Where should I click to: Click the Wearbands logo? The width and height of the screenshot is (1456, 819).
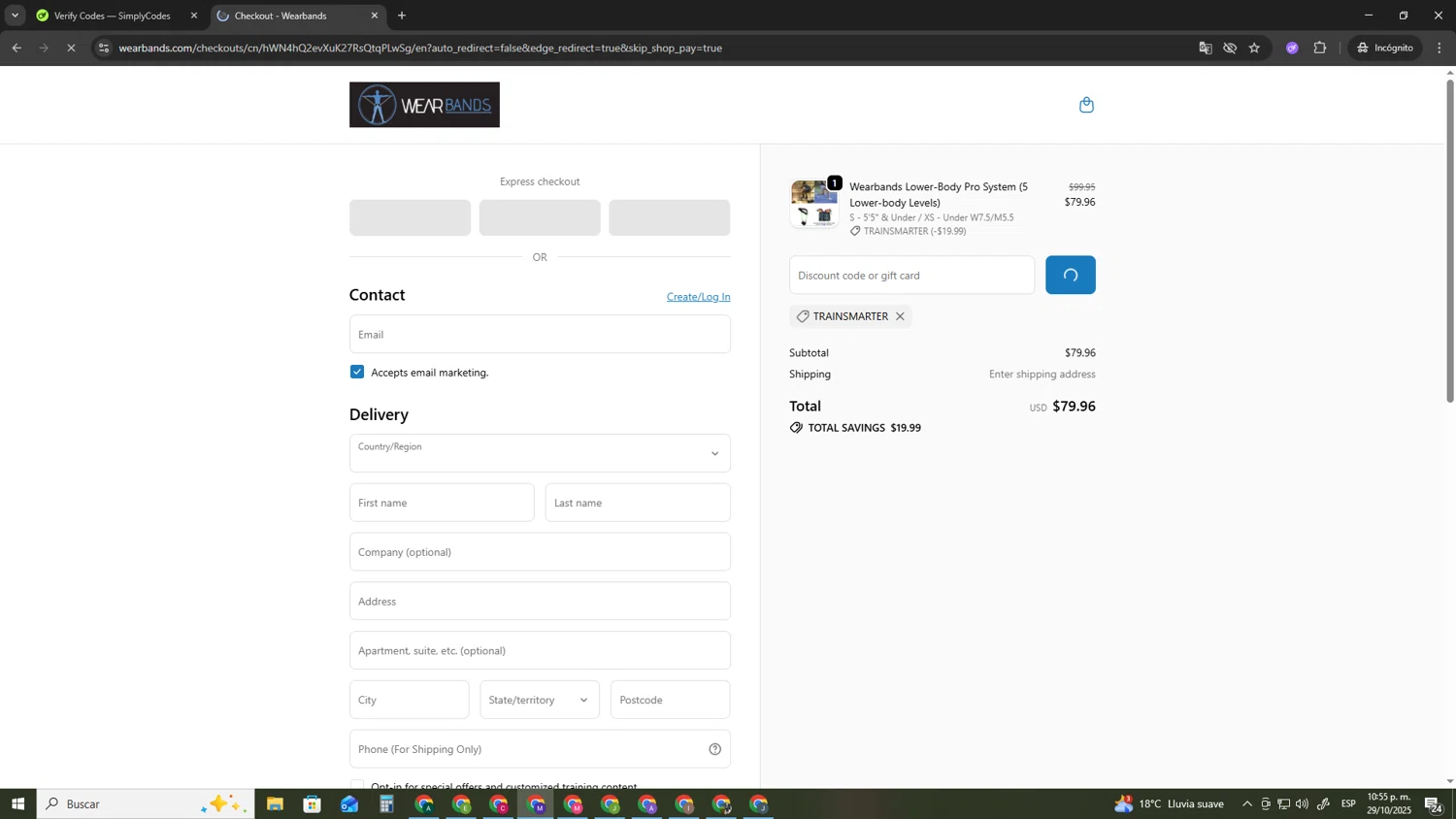coord(424,105)
